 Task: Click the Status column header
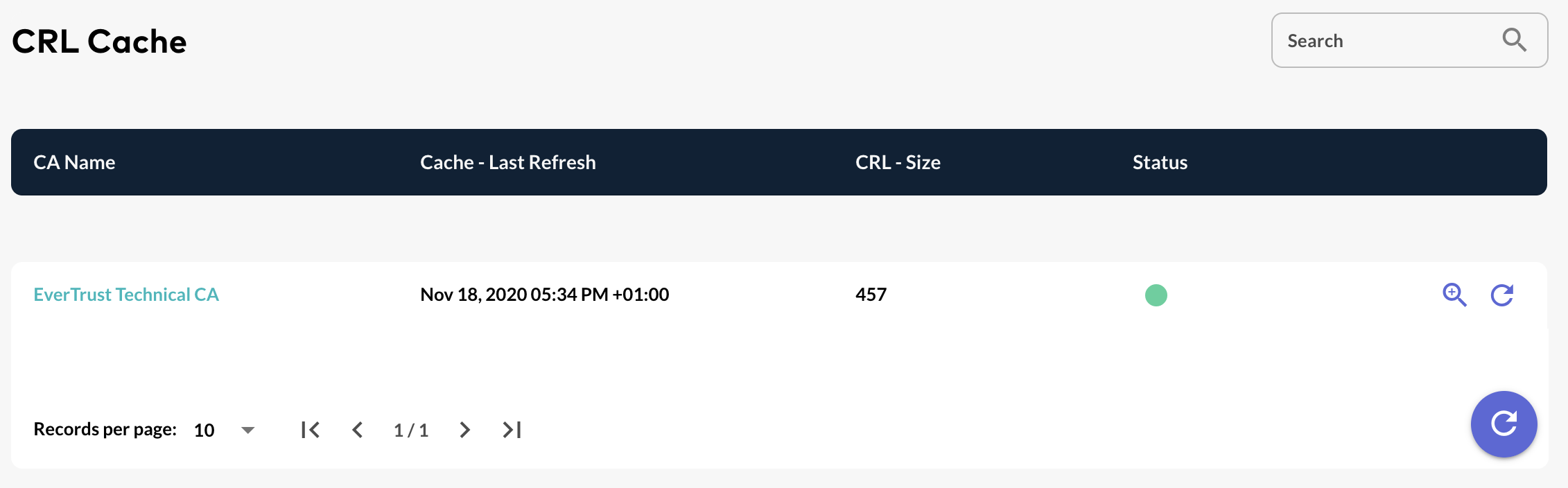tap(1159, 162)
